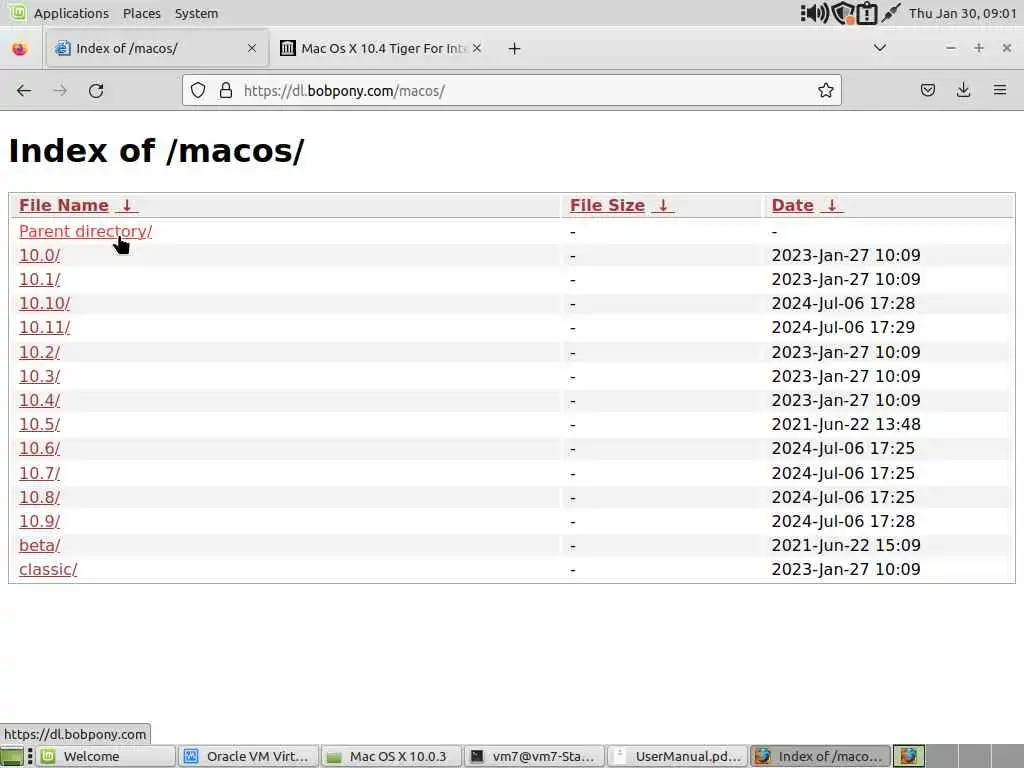Open the Applications menu
This screenshot has width=1024, height=768.
(x=71, y=13)
